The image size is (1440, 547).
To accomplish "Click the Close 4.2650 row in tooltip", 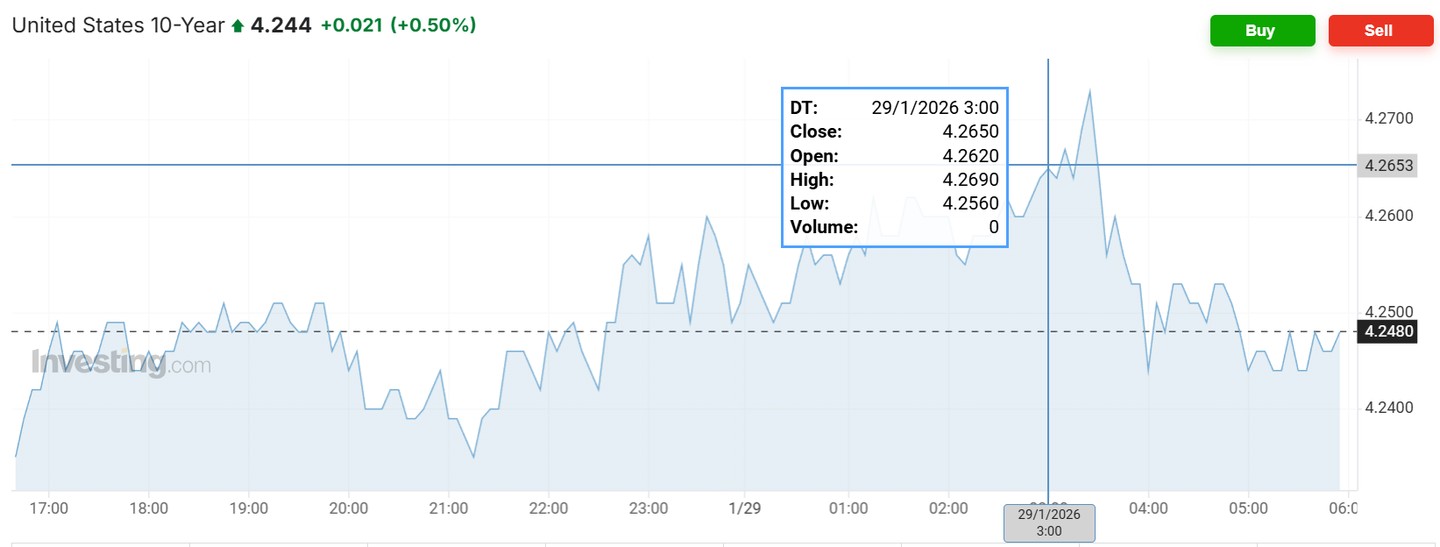I will click(894, 132).
